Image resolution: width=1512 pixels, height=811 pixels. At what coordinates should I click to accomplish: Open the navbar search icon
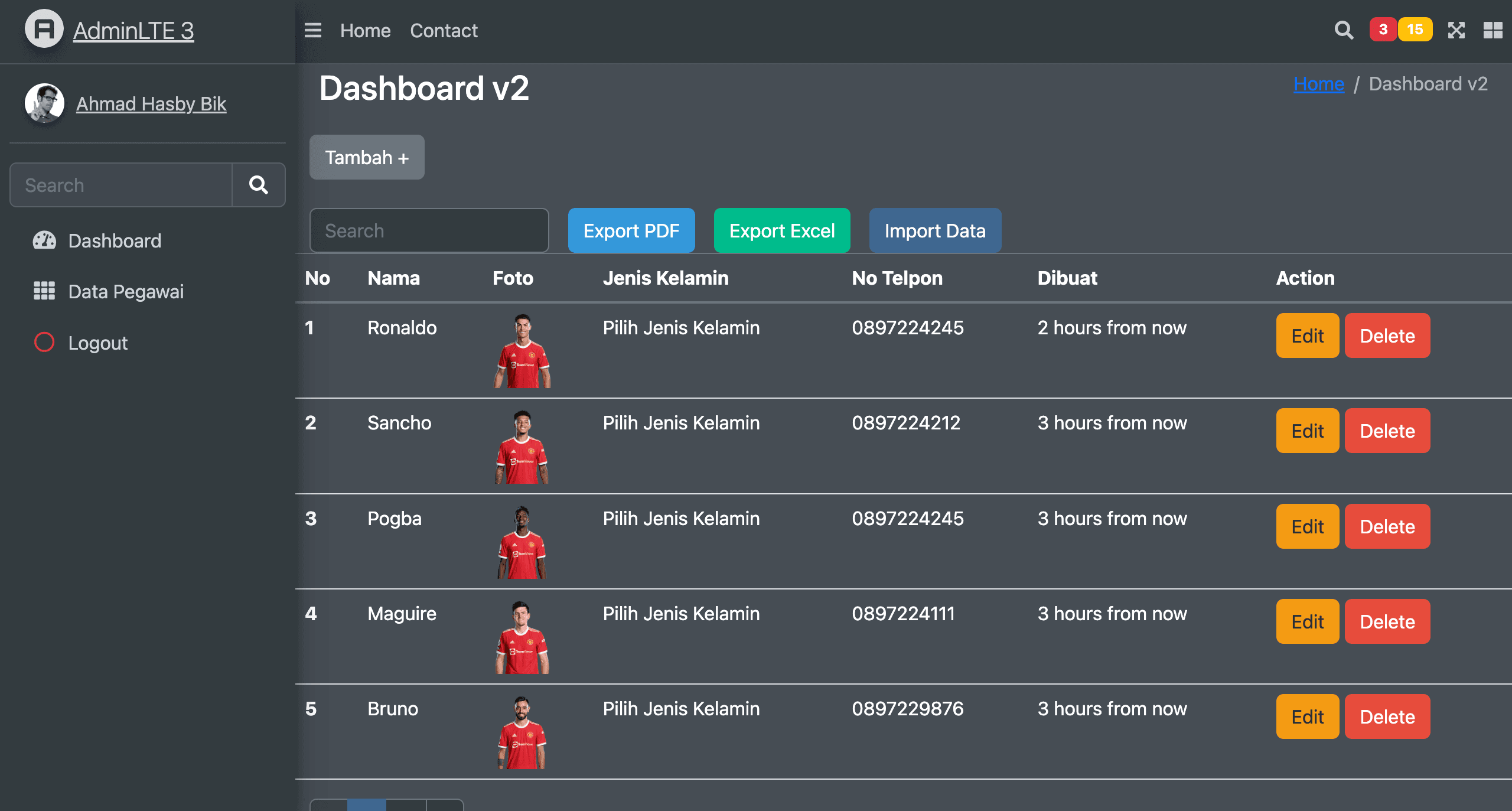click(1344, 30)
